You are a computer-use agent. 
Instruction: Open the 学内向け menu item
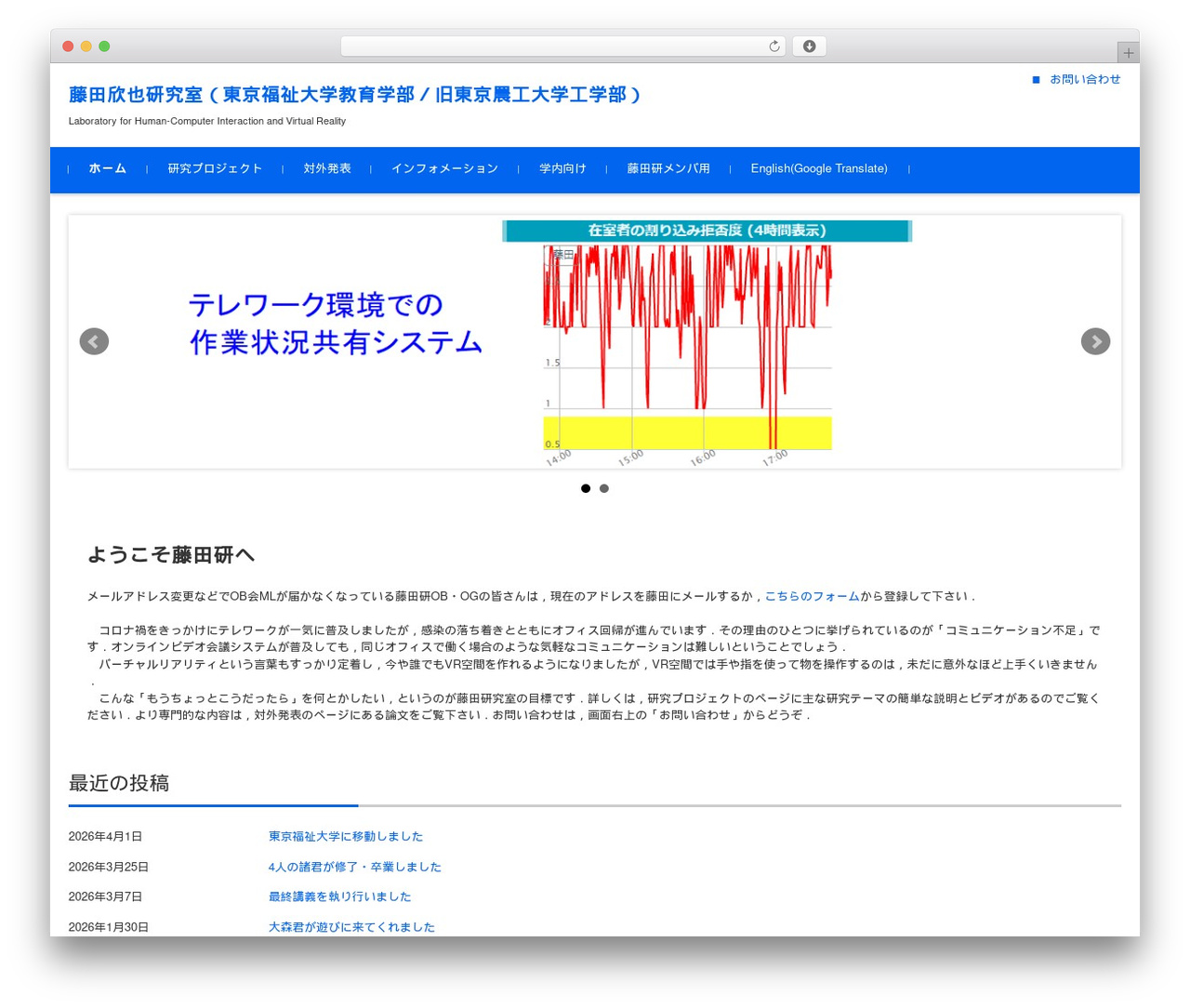click(x=562, y=168)
